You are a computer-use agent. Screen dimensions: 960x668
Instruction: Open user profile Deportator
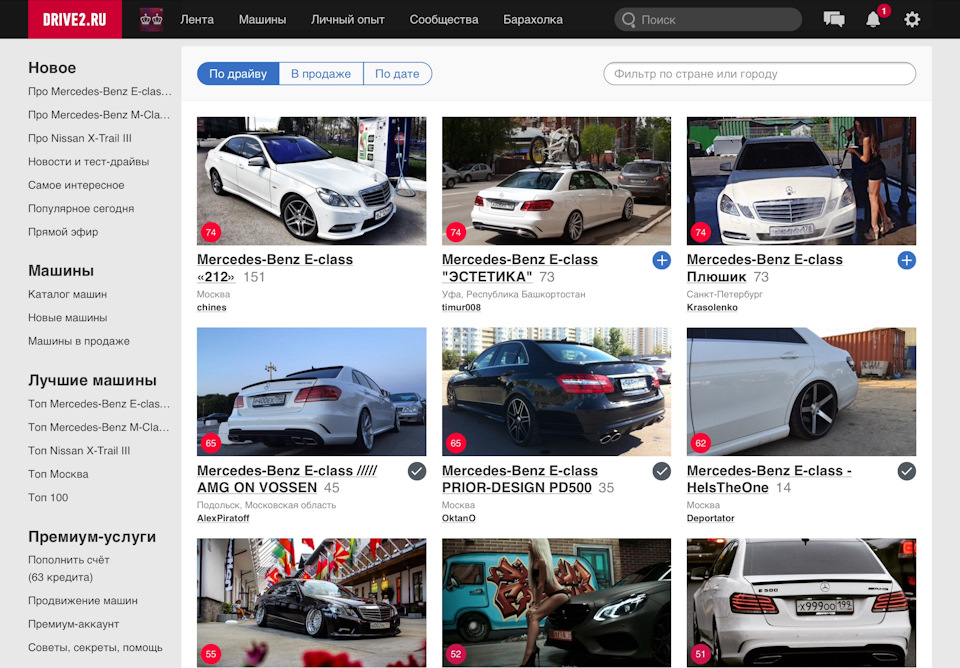click(710, 518)
